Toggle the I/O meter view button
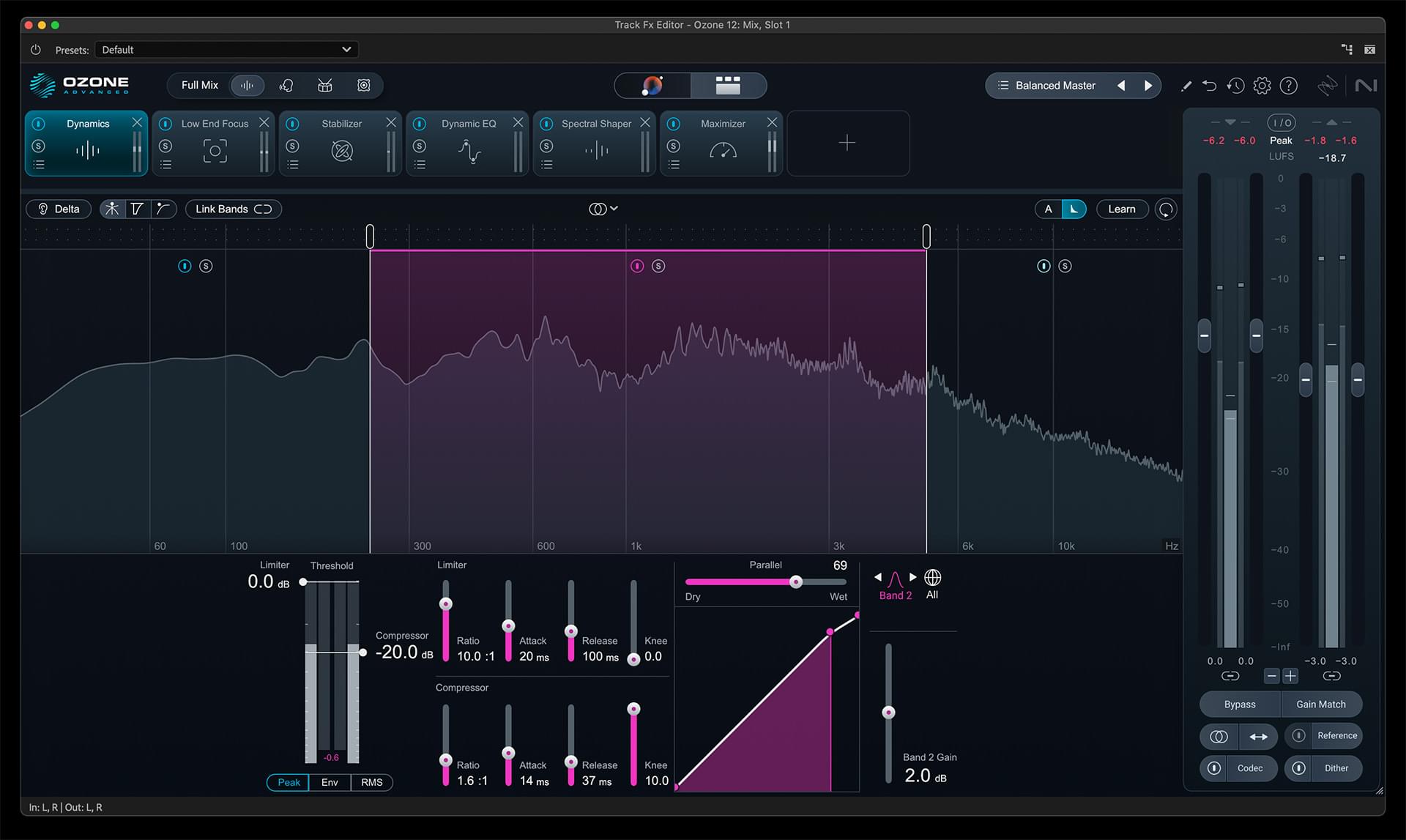This screenshot has height=840, width=1406. pos(1282,122)
